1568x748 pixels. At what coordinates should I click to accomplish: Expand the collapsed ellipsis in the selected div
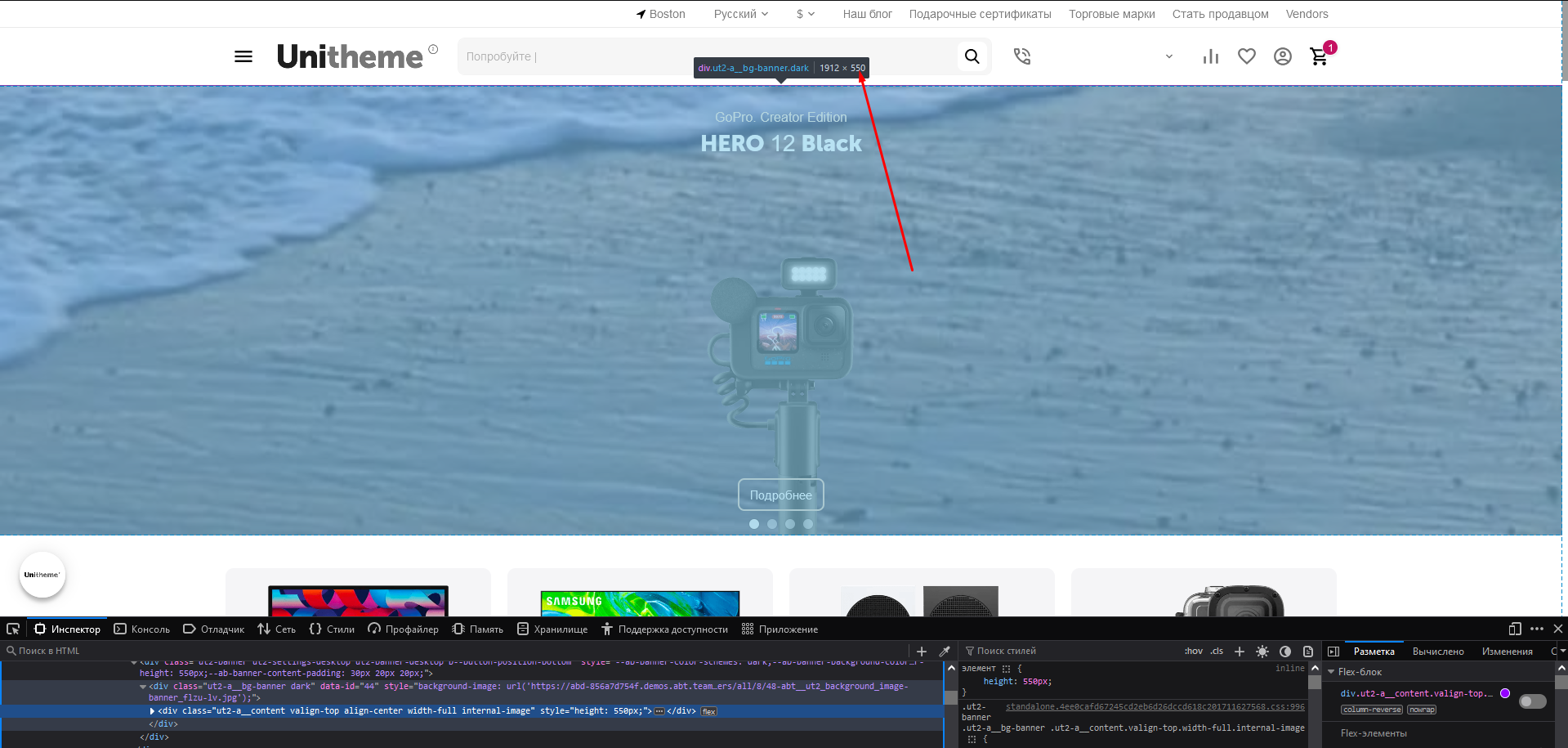(659, 711)
